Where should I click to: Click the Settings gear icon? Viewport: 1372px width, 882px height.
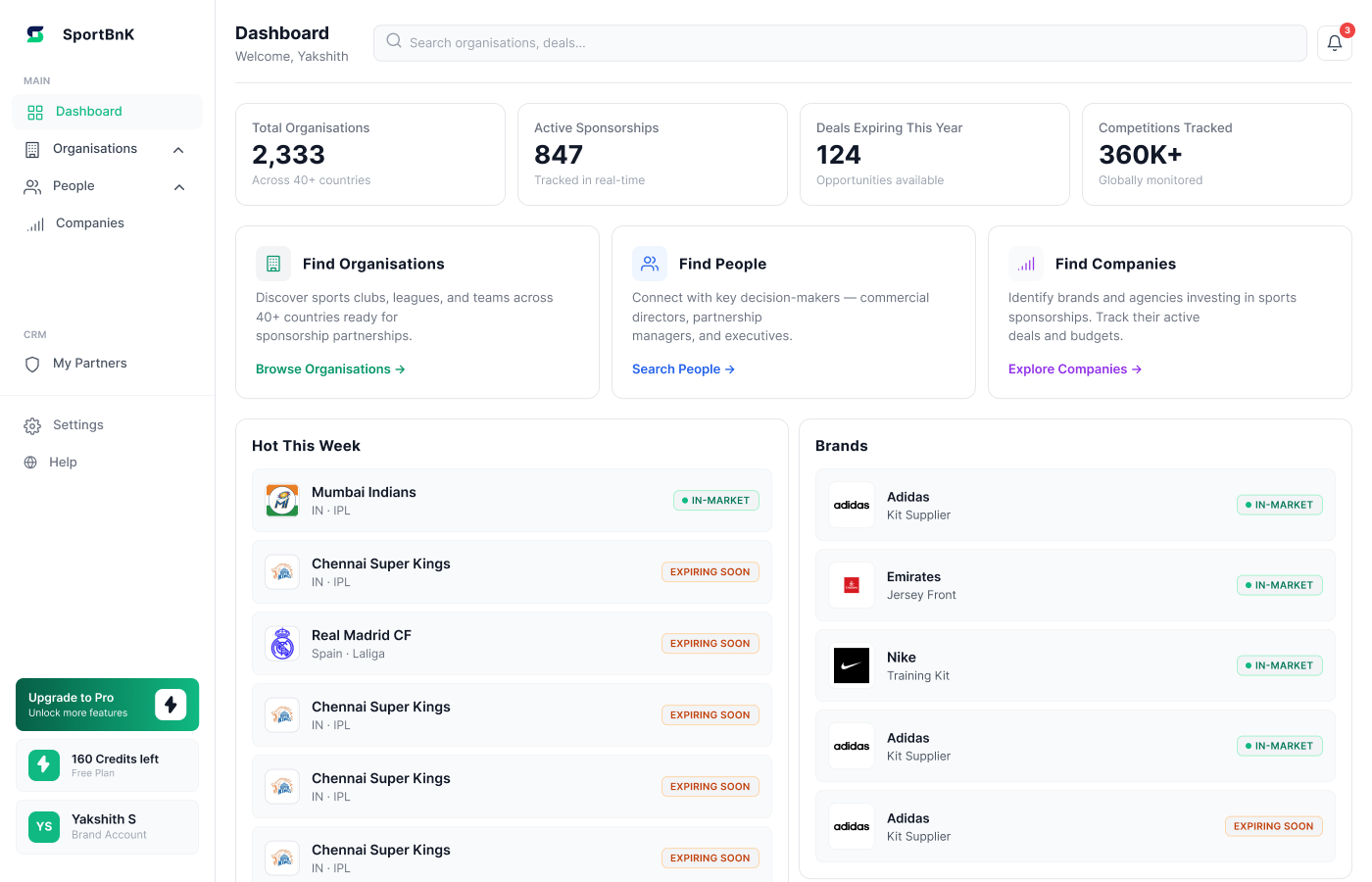point(32,426)
